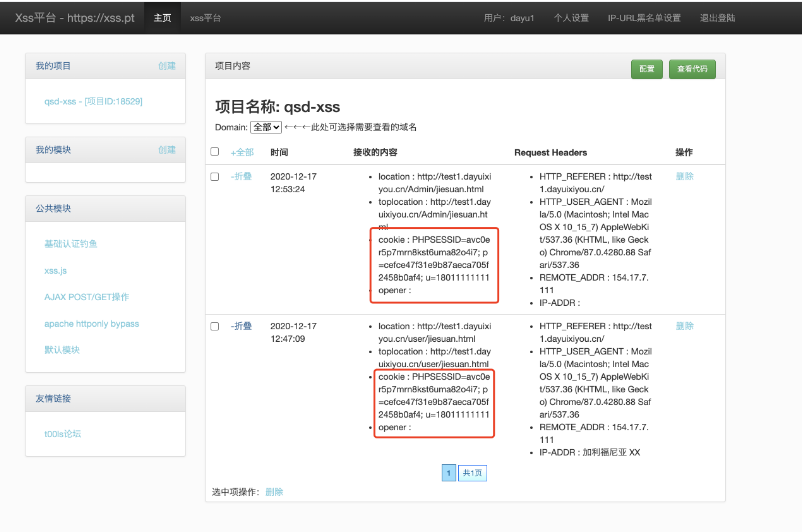Go to page 1 in pagination

[449, 473]
